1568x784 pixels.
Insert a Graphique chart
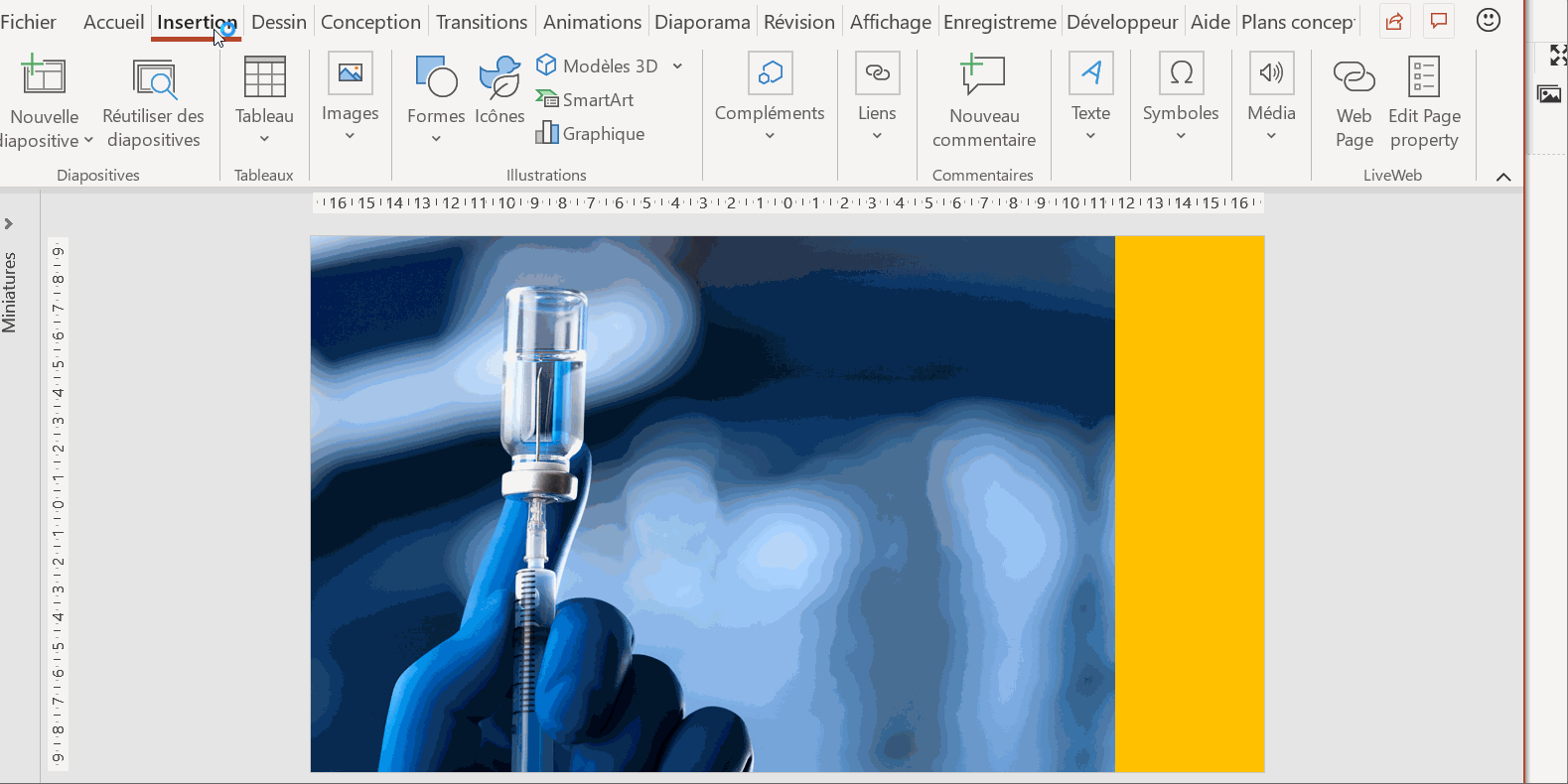coord(591,134)
